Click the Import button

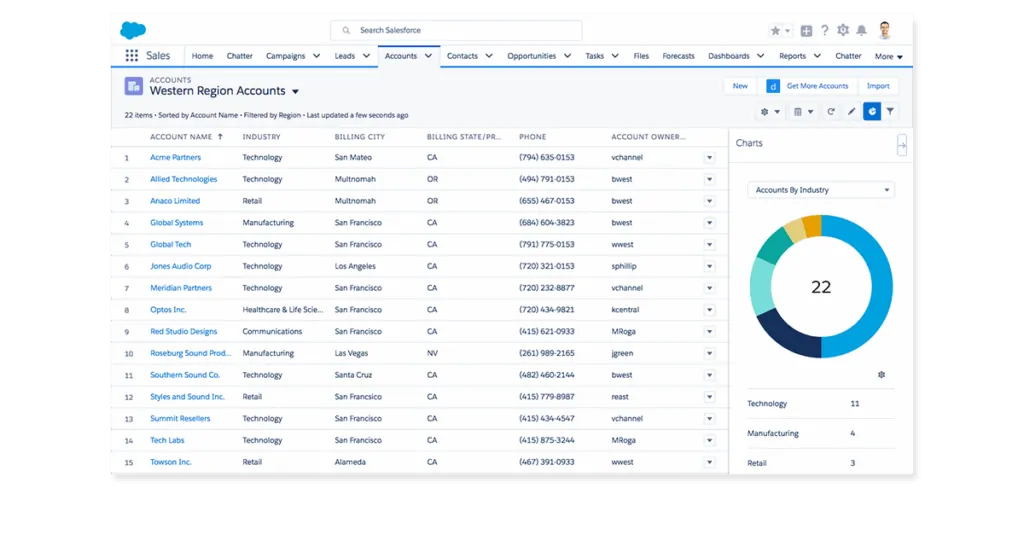click(x=878, y=86)
